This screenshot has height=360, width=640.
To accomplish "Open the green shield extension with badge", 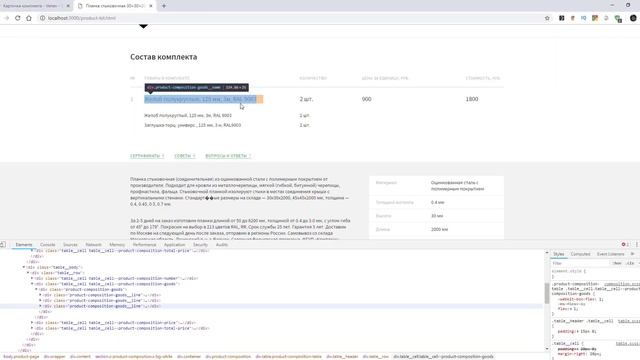I will 618,18.
